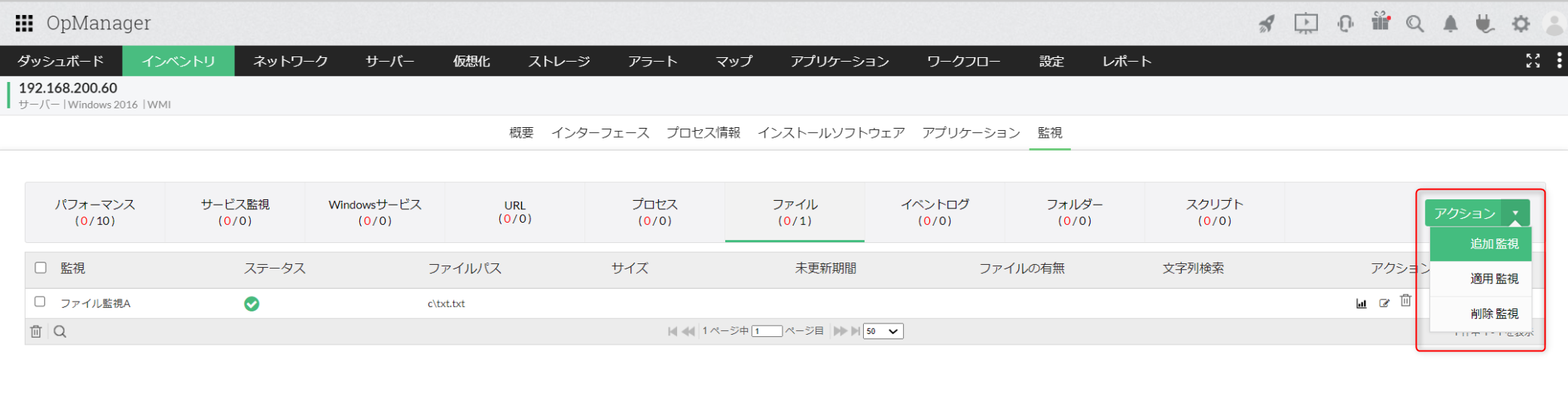Select 削除 監視 from action menu

(x=1481, y=314)
